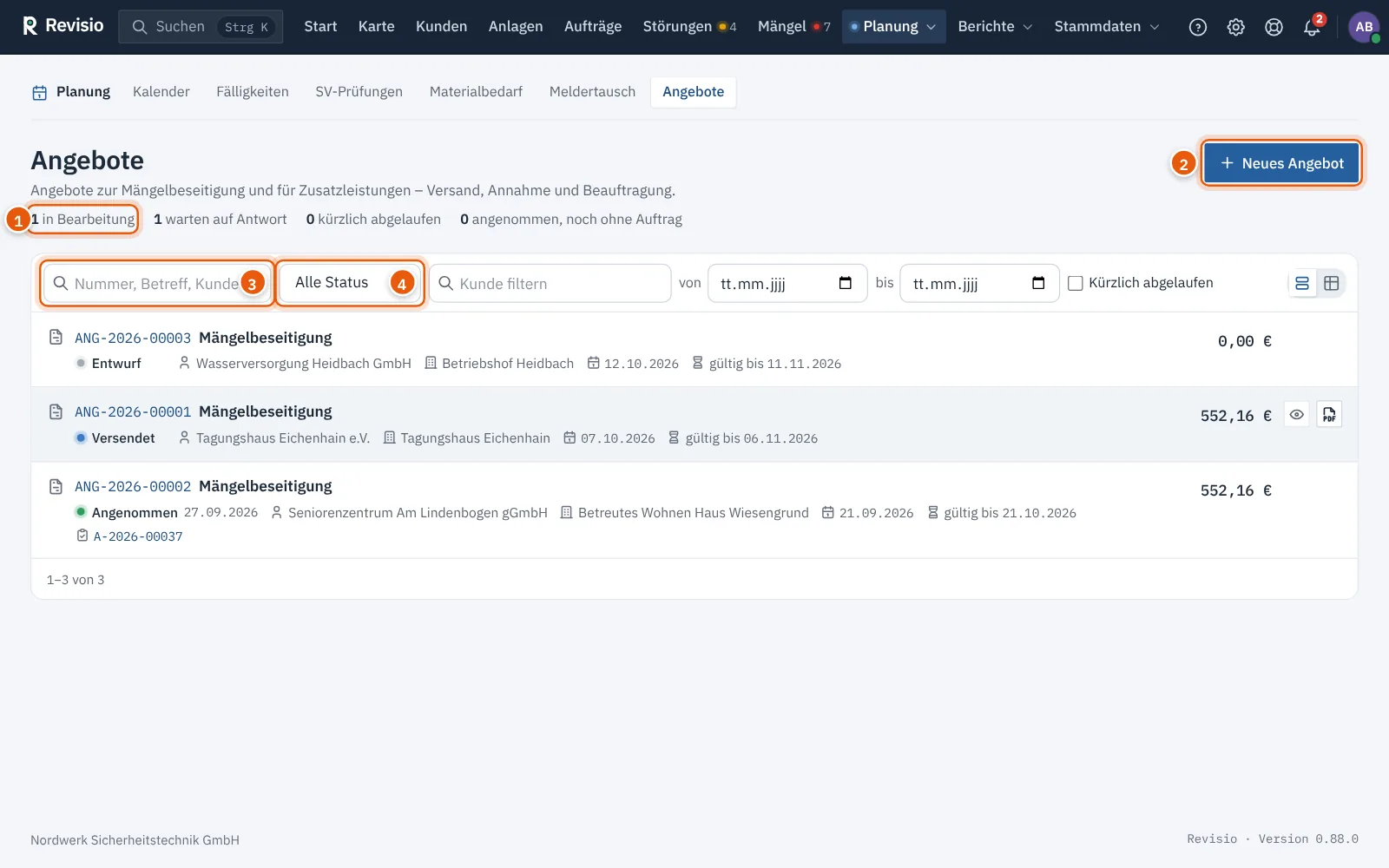Download PDF of offer ANG-2026-00001
This screenshot has width=1389, height=868.
tap(1329, 415)
